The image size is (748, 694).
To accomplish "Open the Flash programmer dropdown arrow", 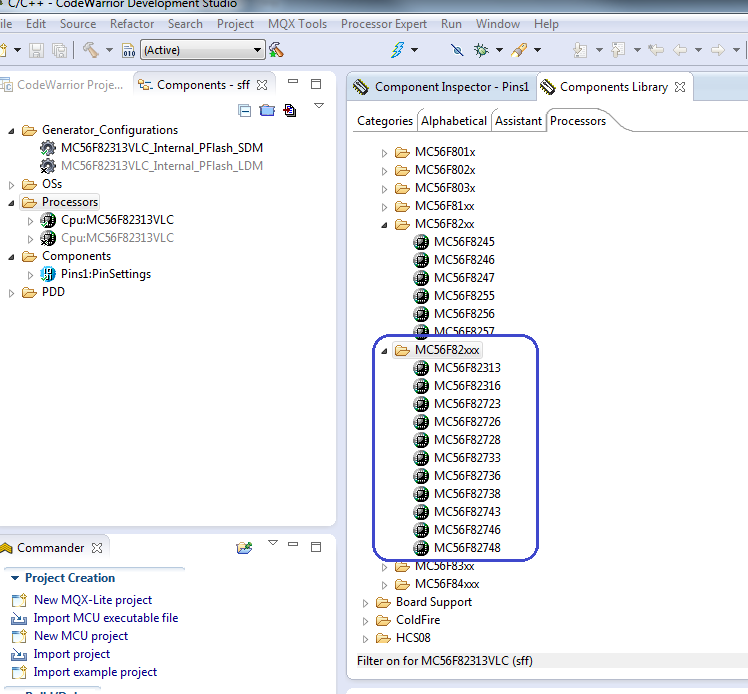I will click(415, 50).
